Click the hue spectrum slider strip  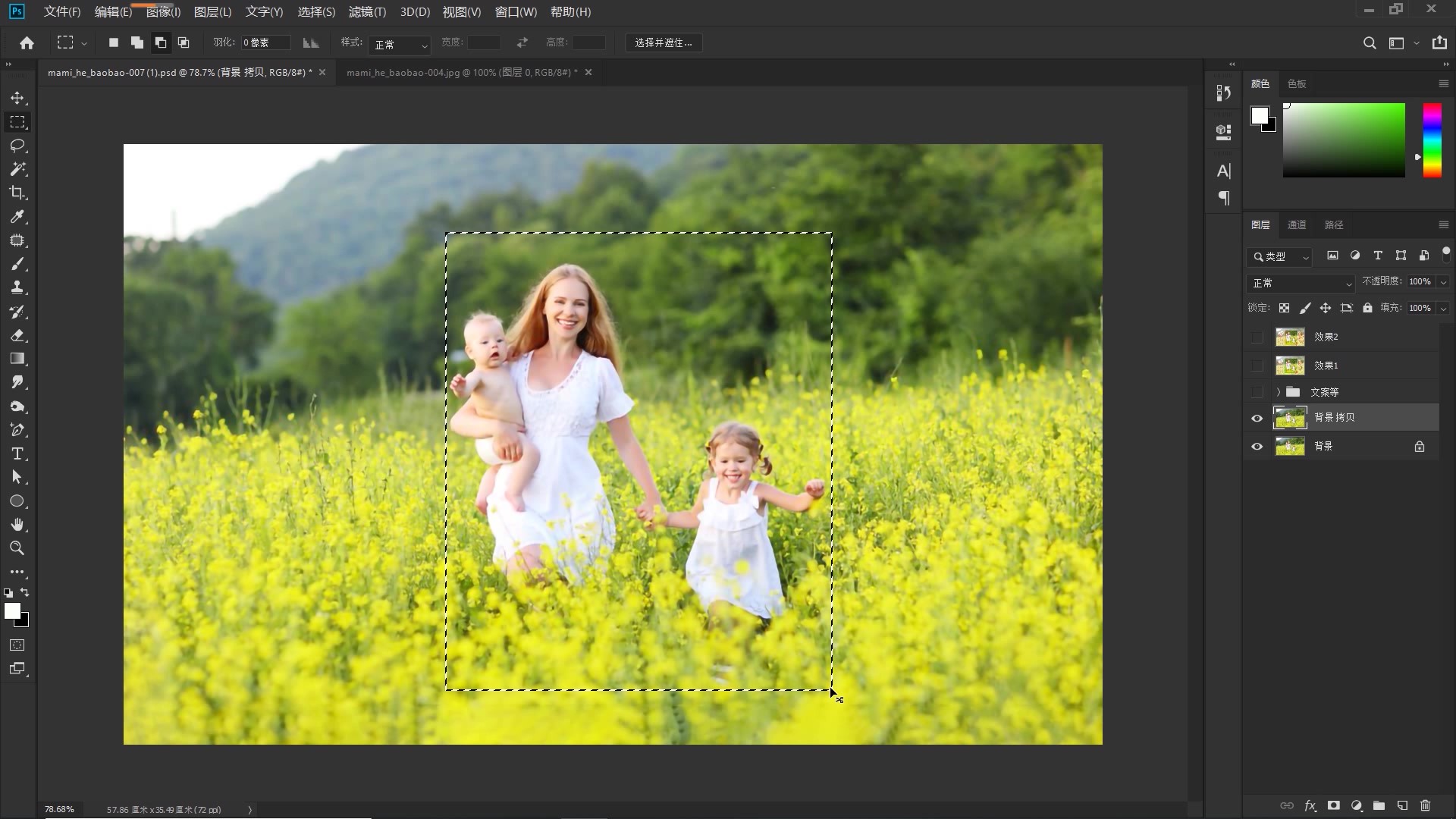coord(1432,140)
